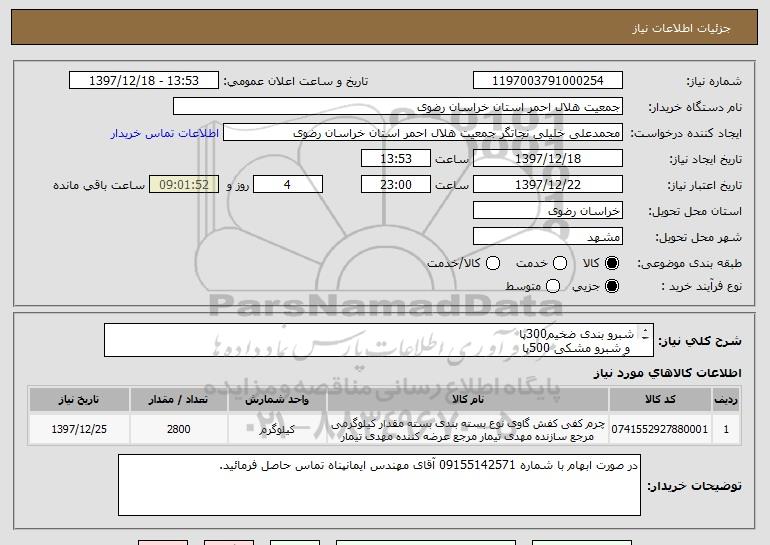Image resolution: width=770 pixels, height=545 pixels.
Task: Click the ردیف column header
Action: pyautogui.click(x=726, y=400)
